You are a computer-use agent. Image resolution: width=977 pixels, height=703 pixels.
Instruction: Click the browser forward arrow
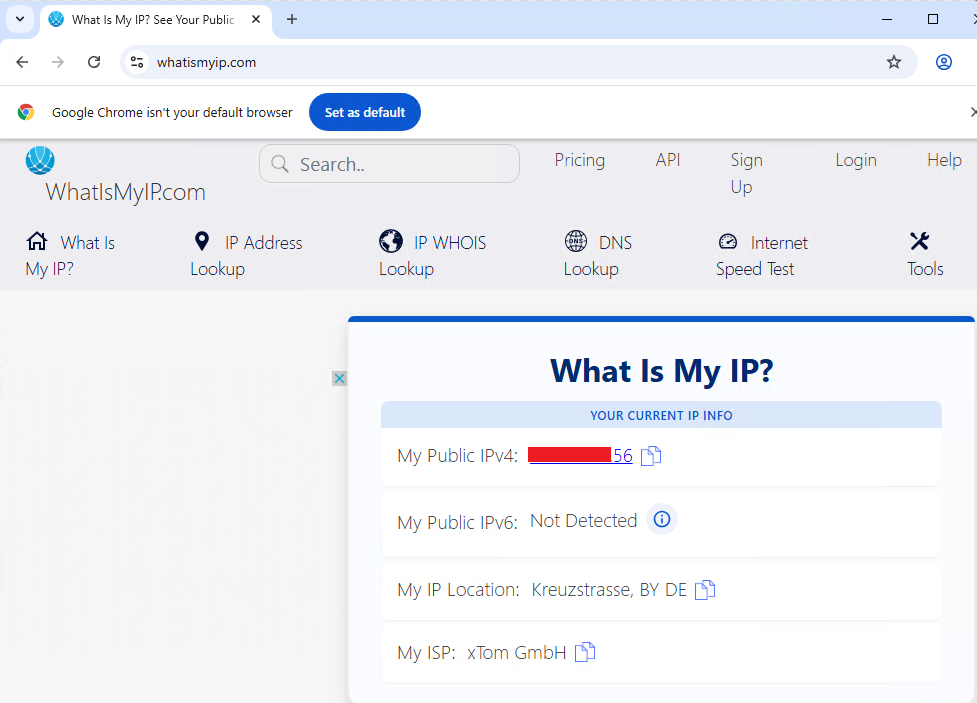[58, 62]
